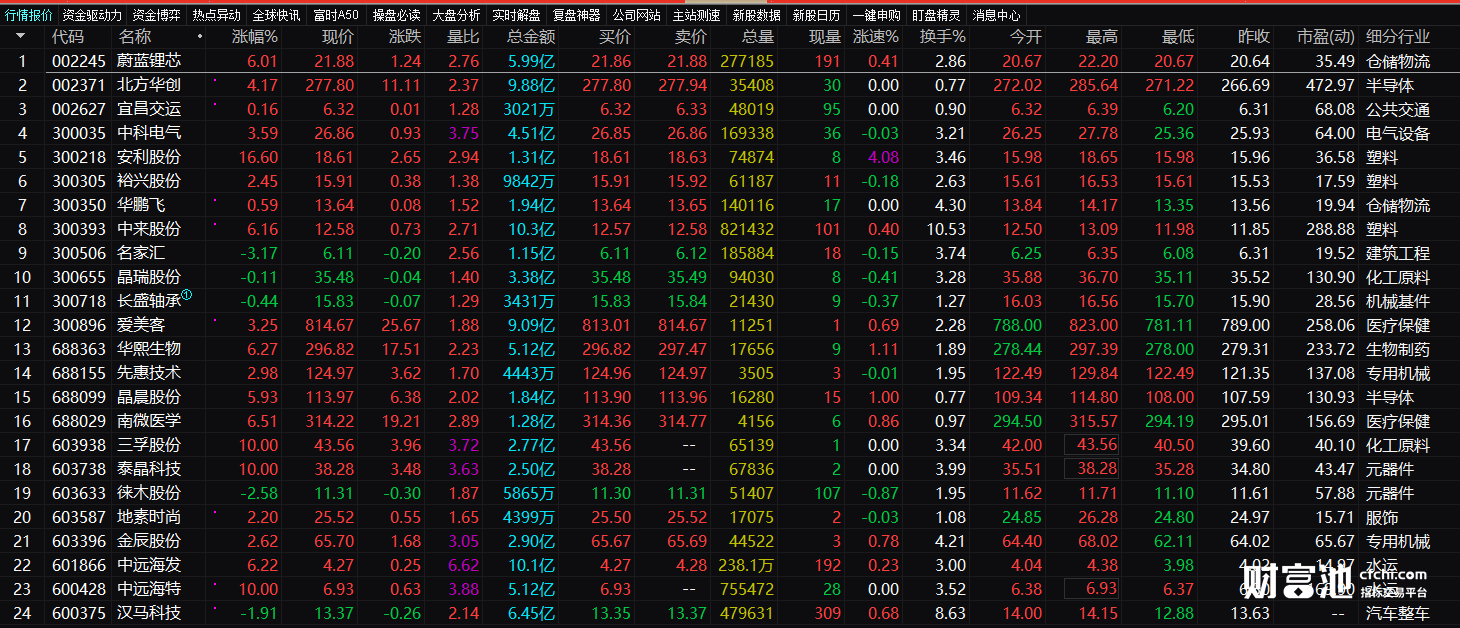The height and width of the screenshot is (628, 1460).
Task: Click the 卖价 column header
Action: point(691,37)
